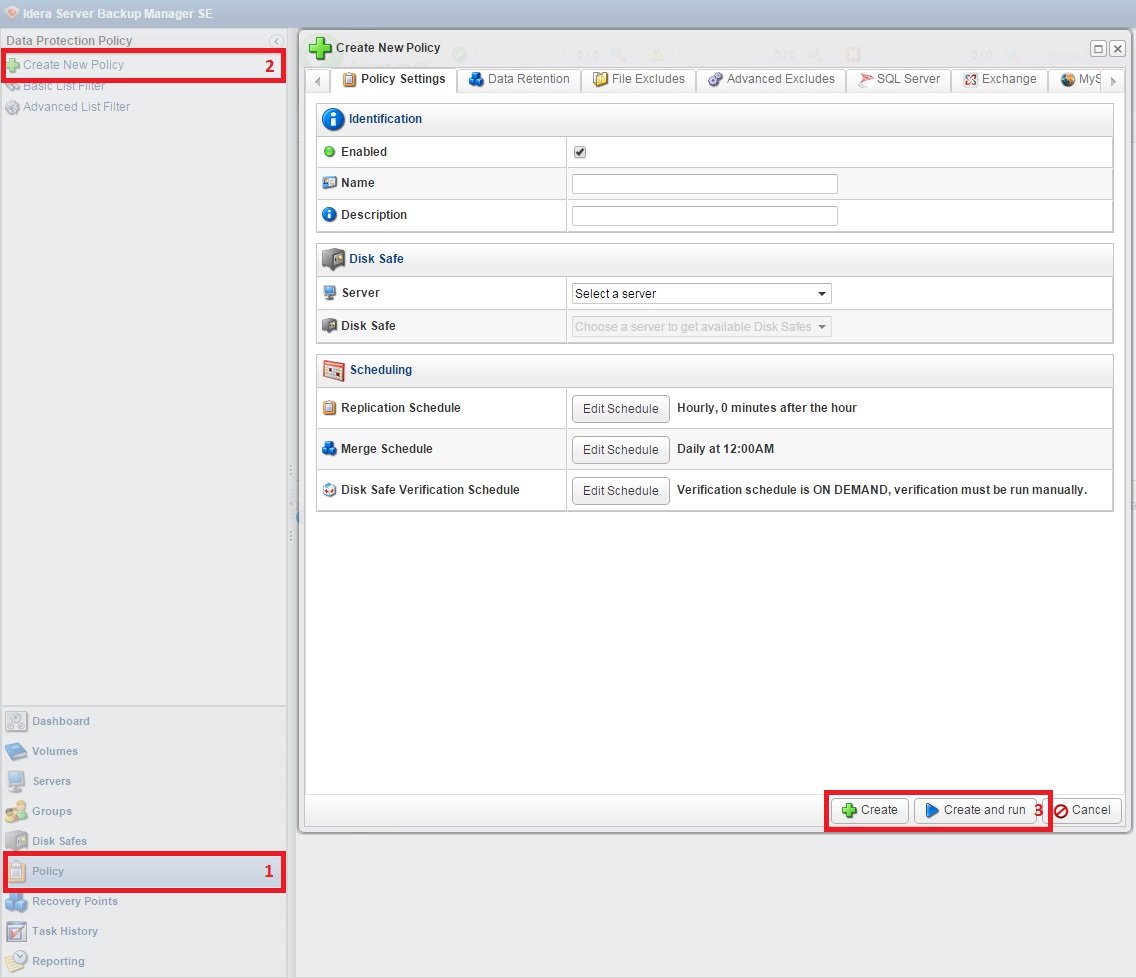
Task: Click the Disk Safe section safe icon
Action: pos(333,259)
